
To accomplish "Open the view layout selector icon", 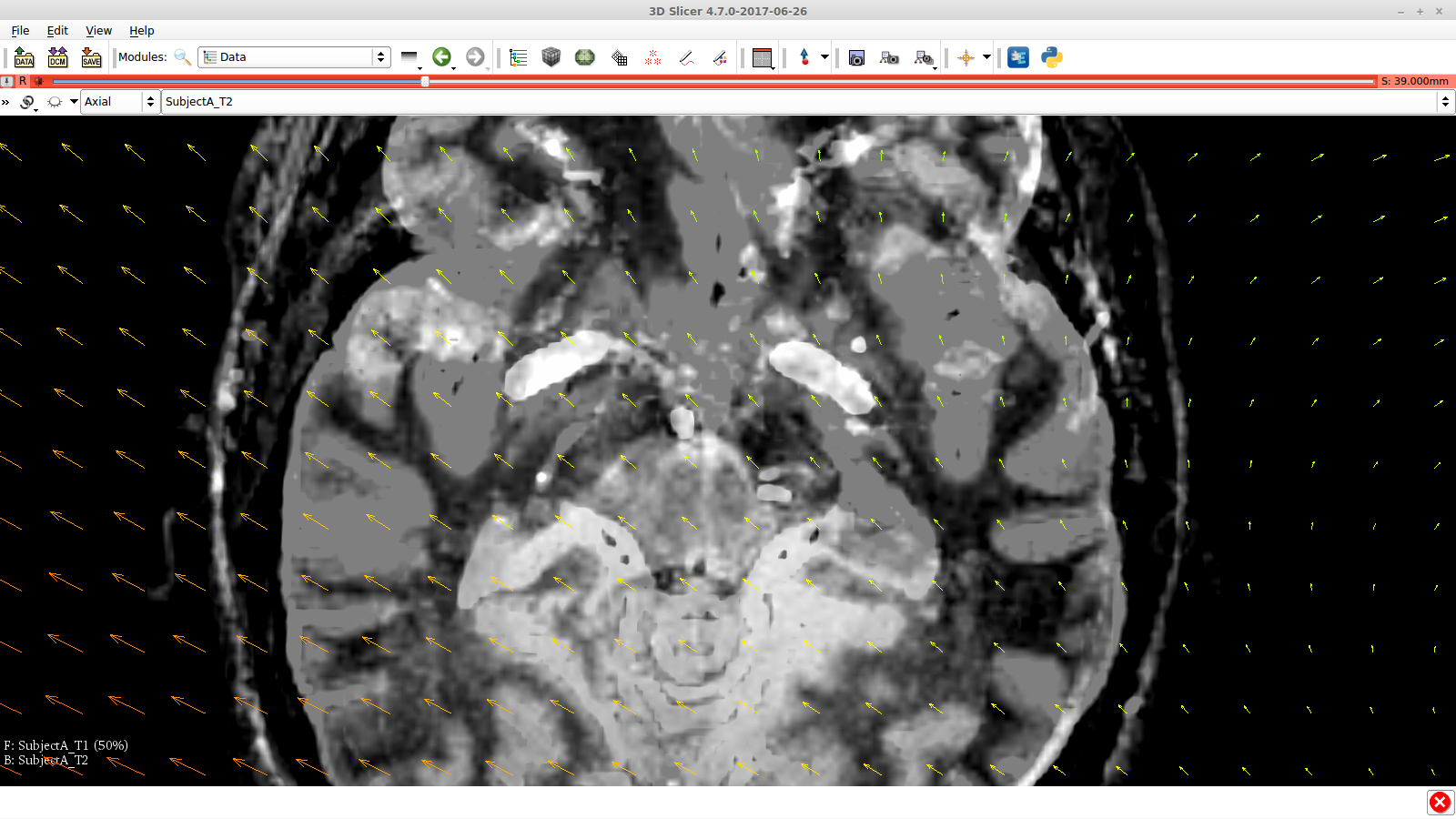I will point(763,57).
